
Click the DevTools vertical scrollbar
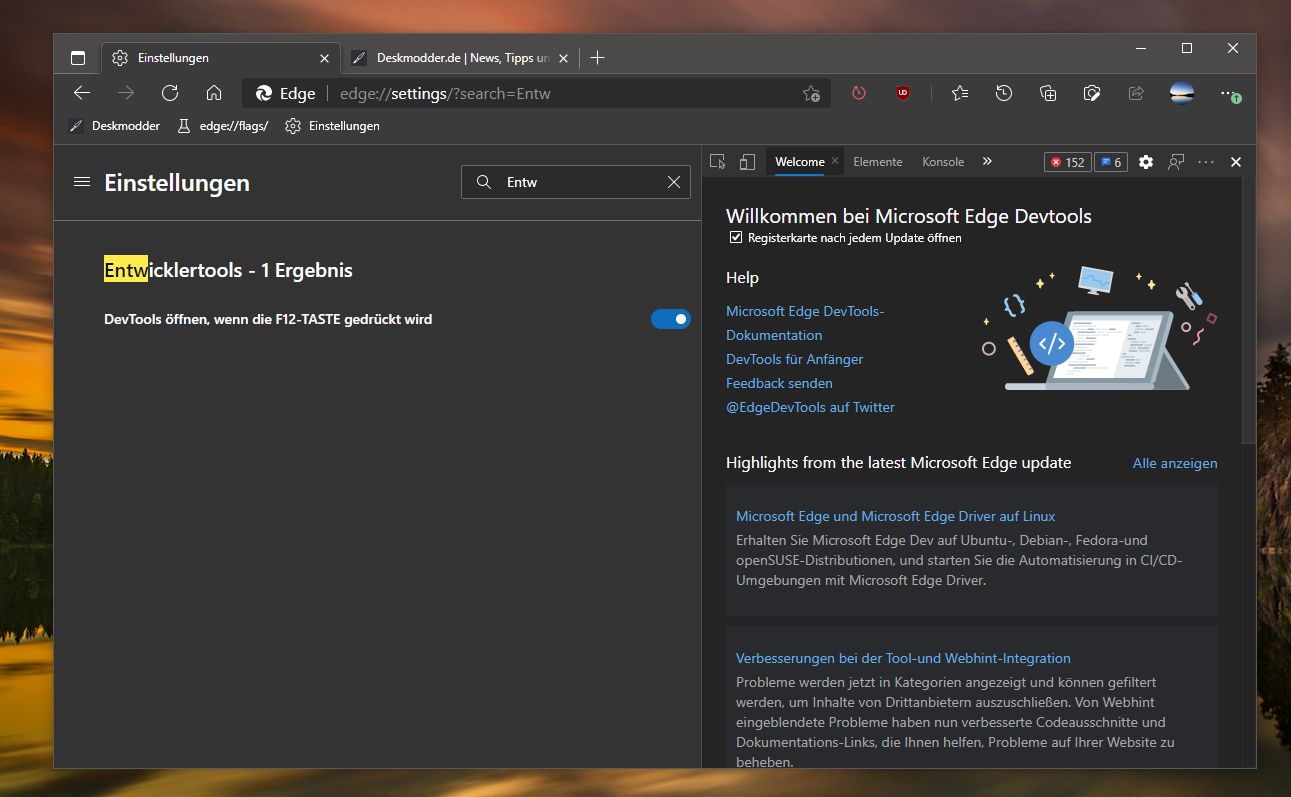(x=1249, y=310)
